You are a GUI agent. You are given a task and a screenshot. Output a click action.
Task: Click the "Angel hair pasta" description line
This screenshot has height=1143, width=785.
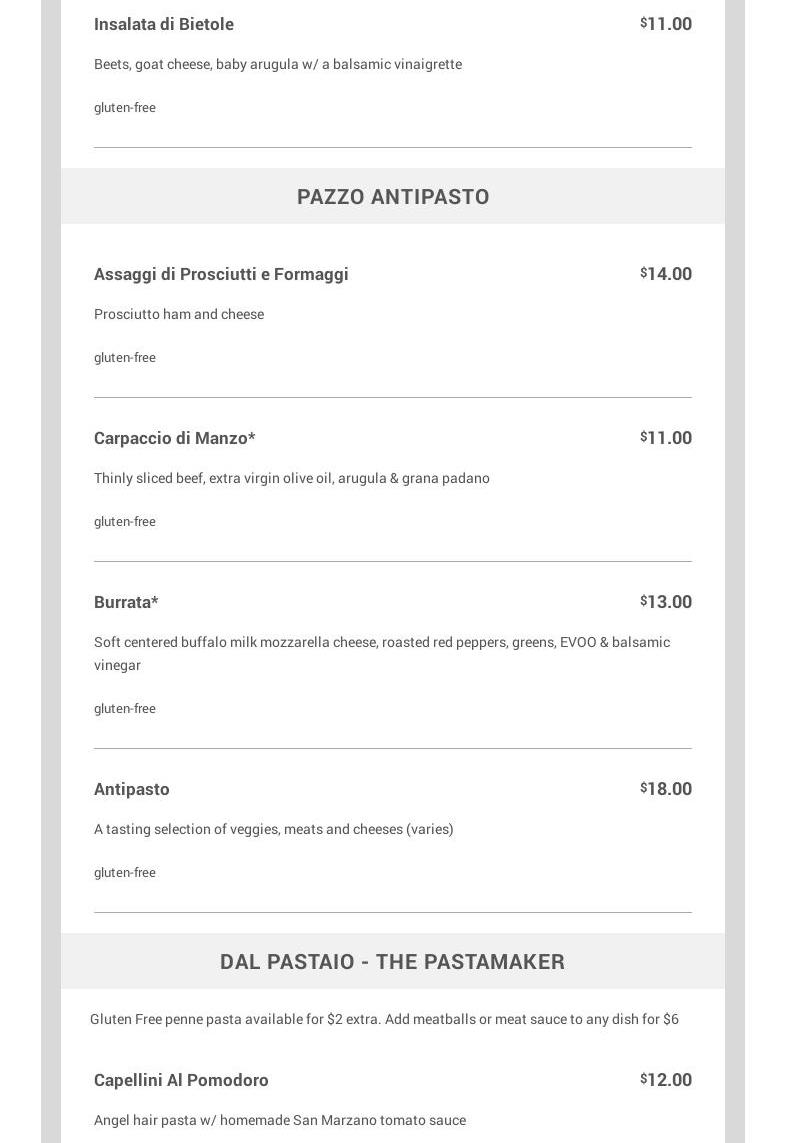click(x=280, y=1120)
